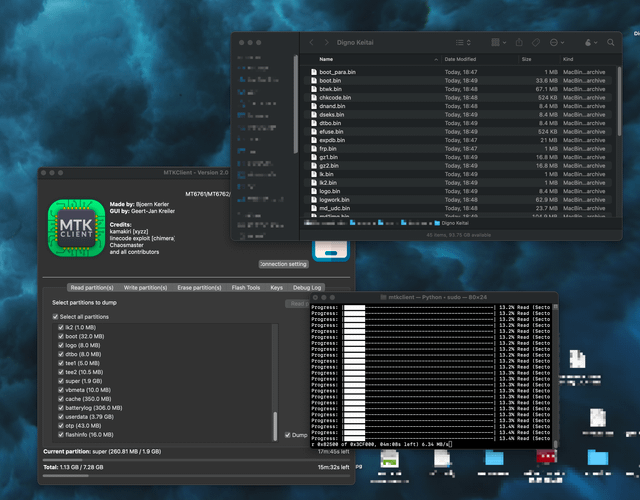
Task: Open the Debug Log tab
Action: 307,288
